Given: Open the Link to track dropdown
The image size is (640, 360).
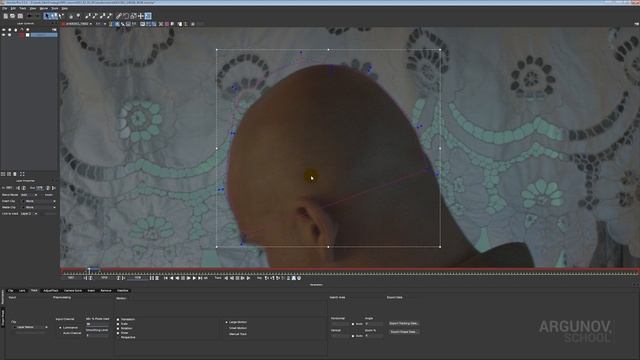Looking at the screenshot, I should pyautogui.click(x=30, y=213).
